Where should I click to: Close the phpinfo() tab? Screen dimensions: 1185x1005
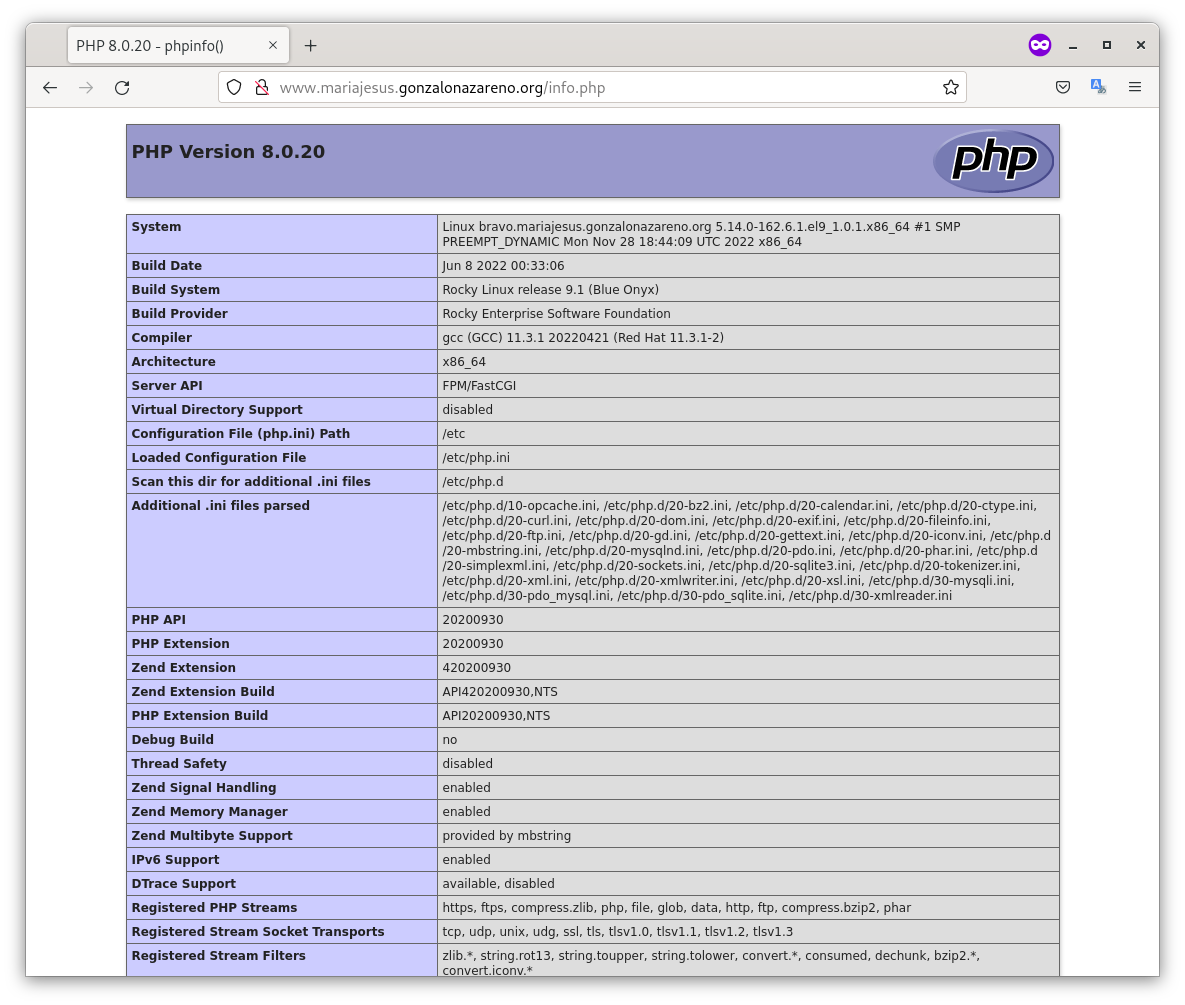(273, 45)
